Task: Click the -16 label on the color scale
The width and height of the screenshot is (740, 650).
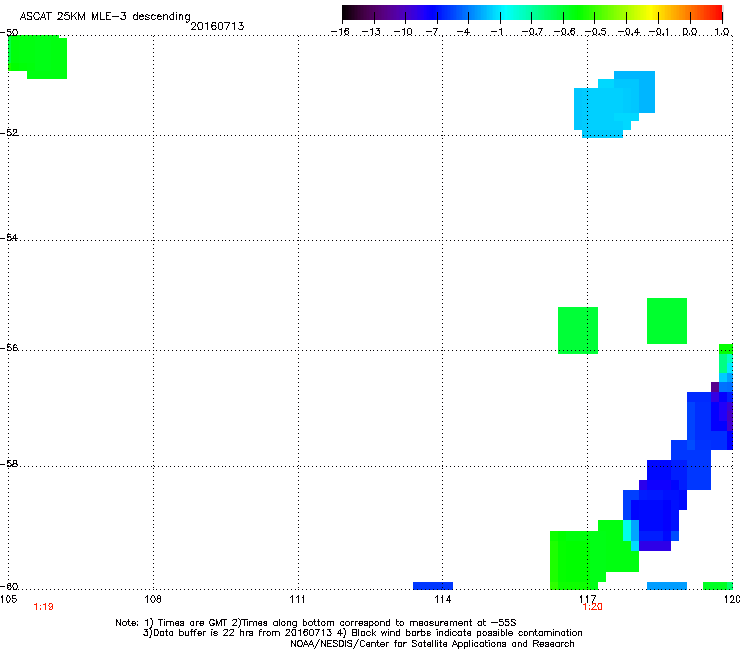Action: click(340, 32)
